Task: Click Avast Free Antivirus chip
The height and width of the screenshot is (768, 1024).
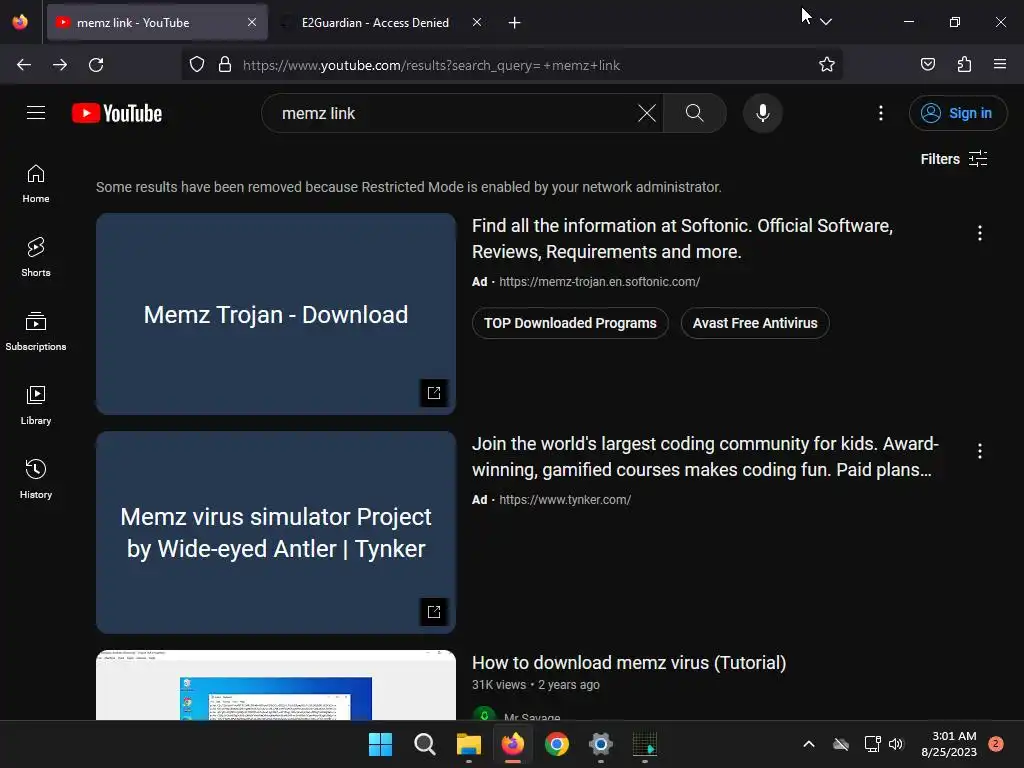Action: click(x=755, y=323)
